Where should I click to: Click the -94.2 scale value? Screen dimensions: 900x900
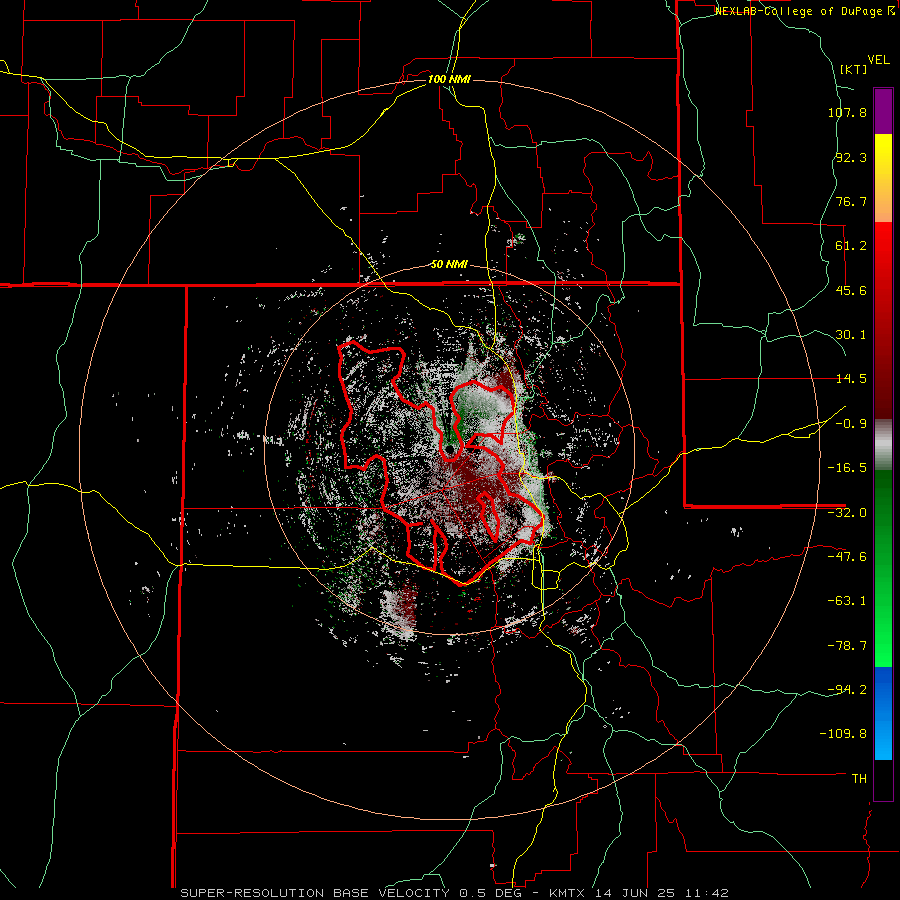[x=847, y=690]
